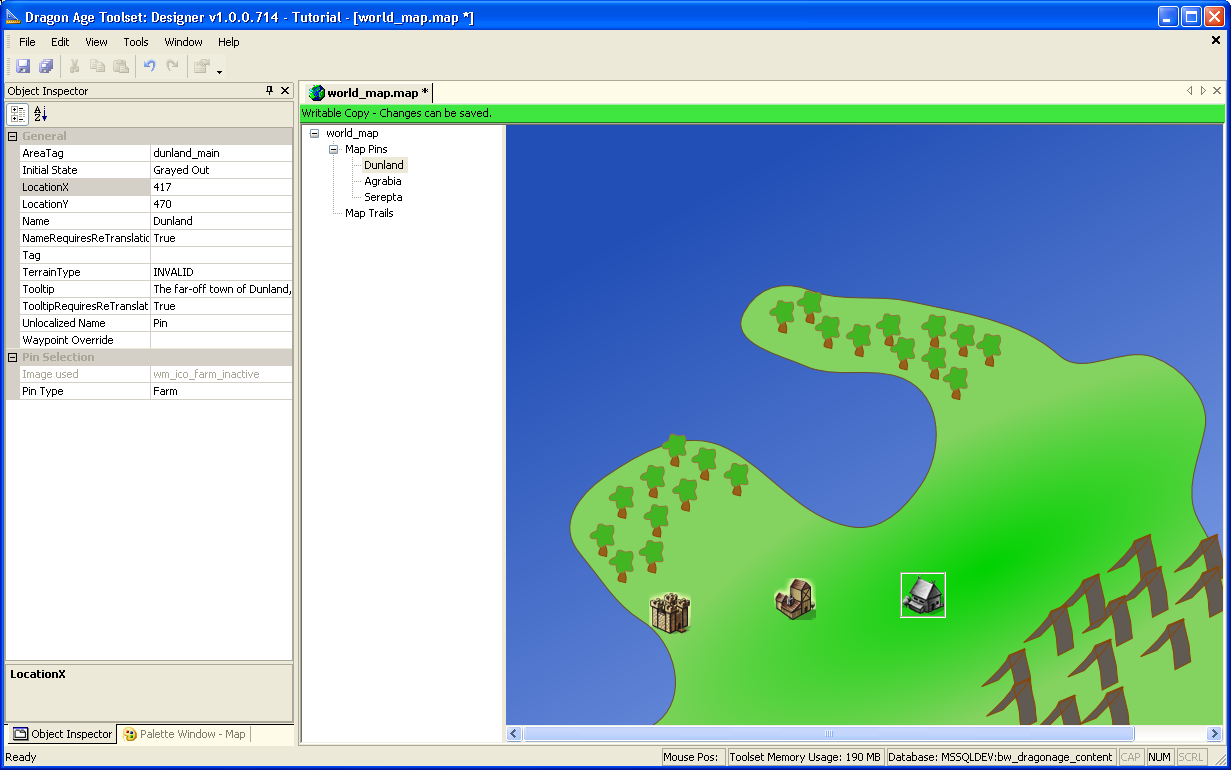Select the village pin icon on map
Image resolution: width=1231 pixels, height=770 pixels.
coord(795,599)
